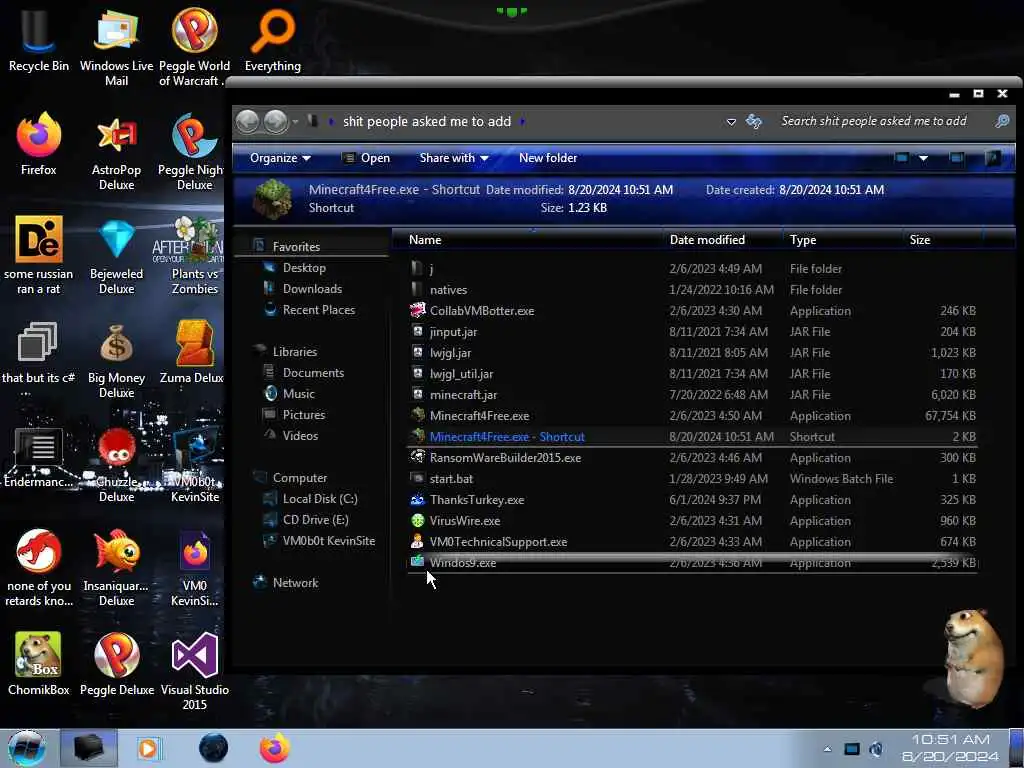Click the breadcrumb arrow after folder name
This screenshot has height=768, width=1024.
[522, 121]
